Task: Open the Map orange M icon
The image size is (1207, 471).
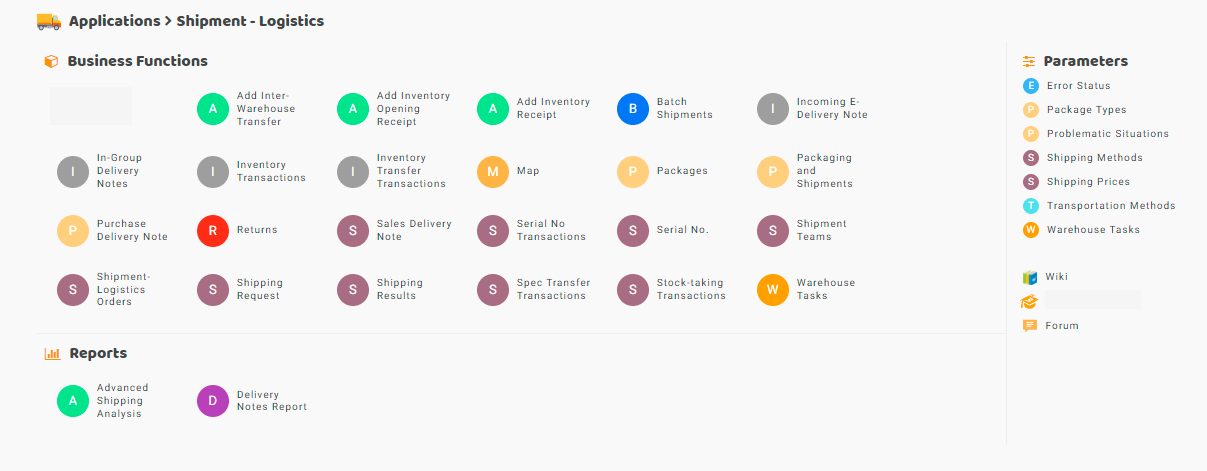Action: (x=493, y=172)
